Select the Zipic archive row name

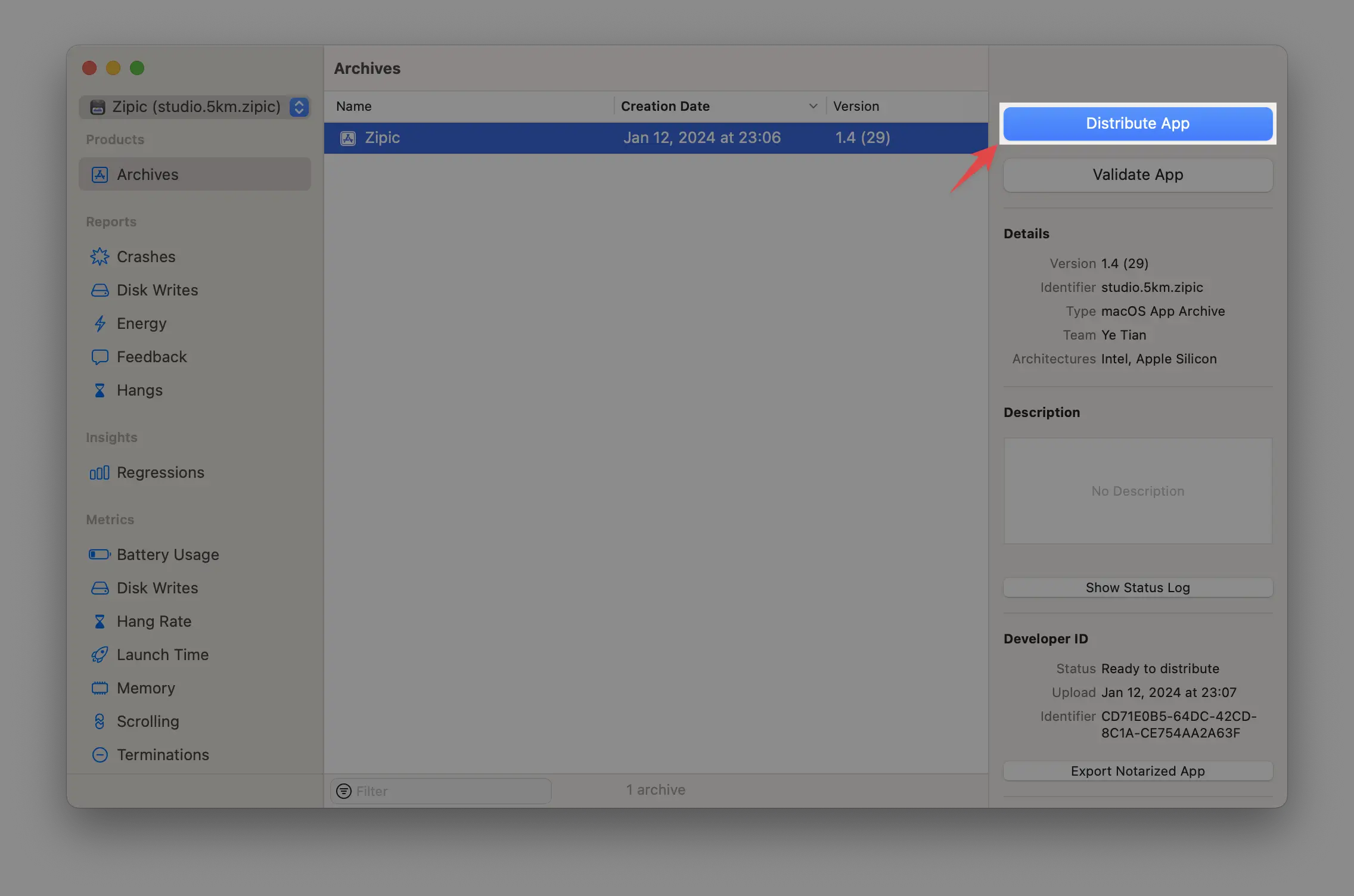pos(382,138)
